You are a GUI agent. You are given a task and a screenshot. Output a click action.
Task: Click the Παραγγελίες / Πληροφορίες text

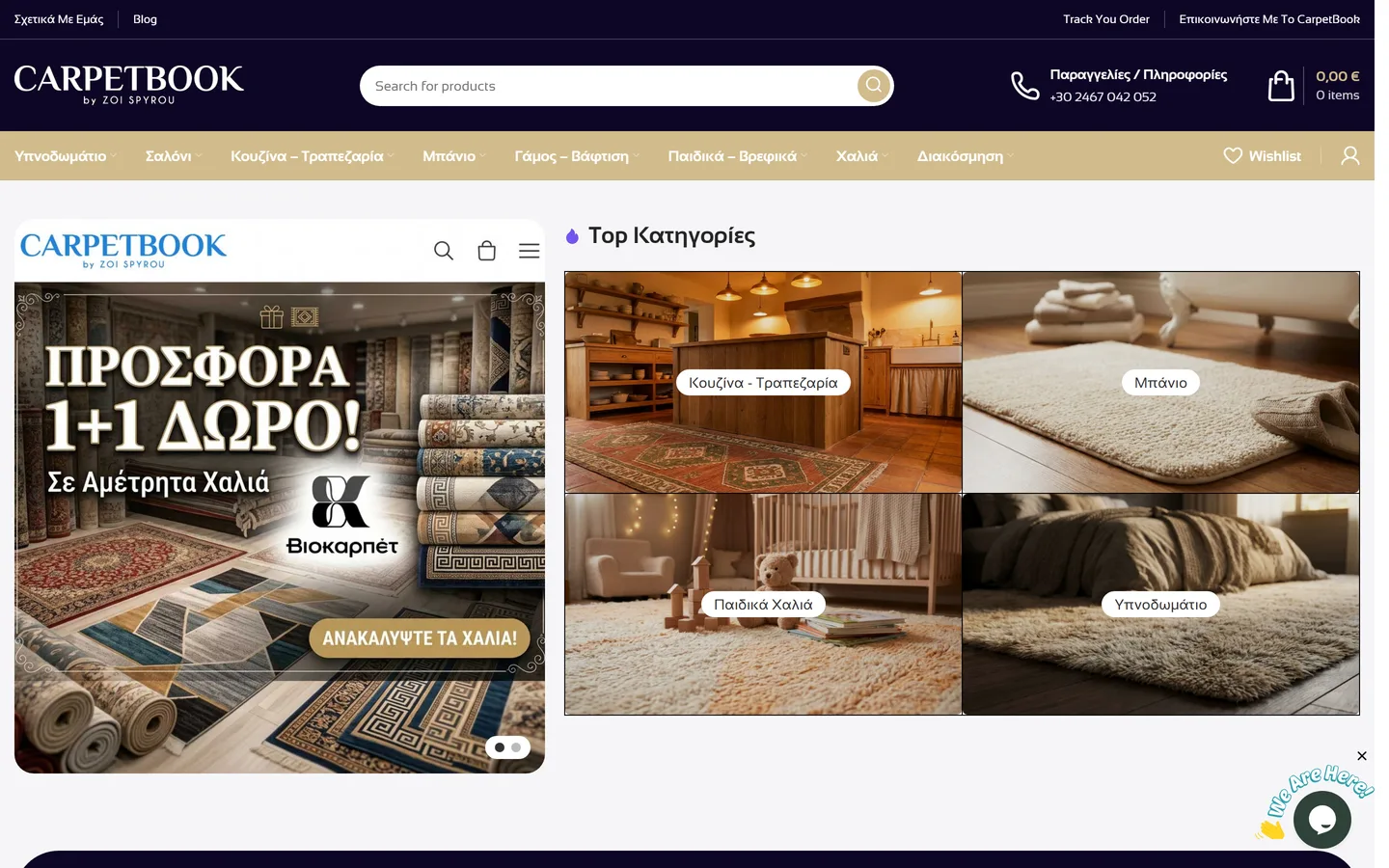point(1138,74)
